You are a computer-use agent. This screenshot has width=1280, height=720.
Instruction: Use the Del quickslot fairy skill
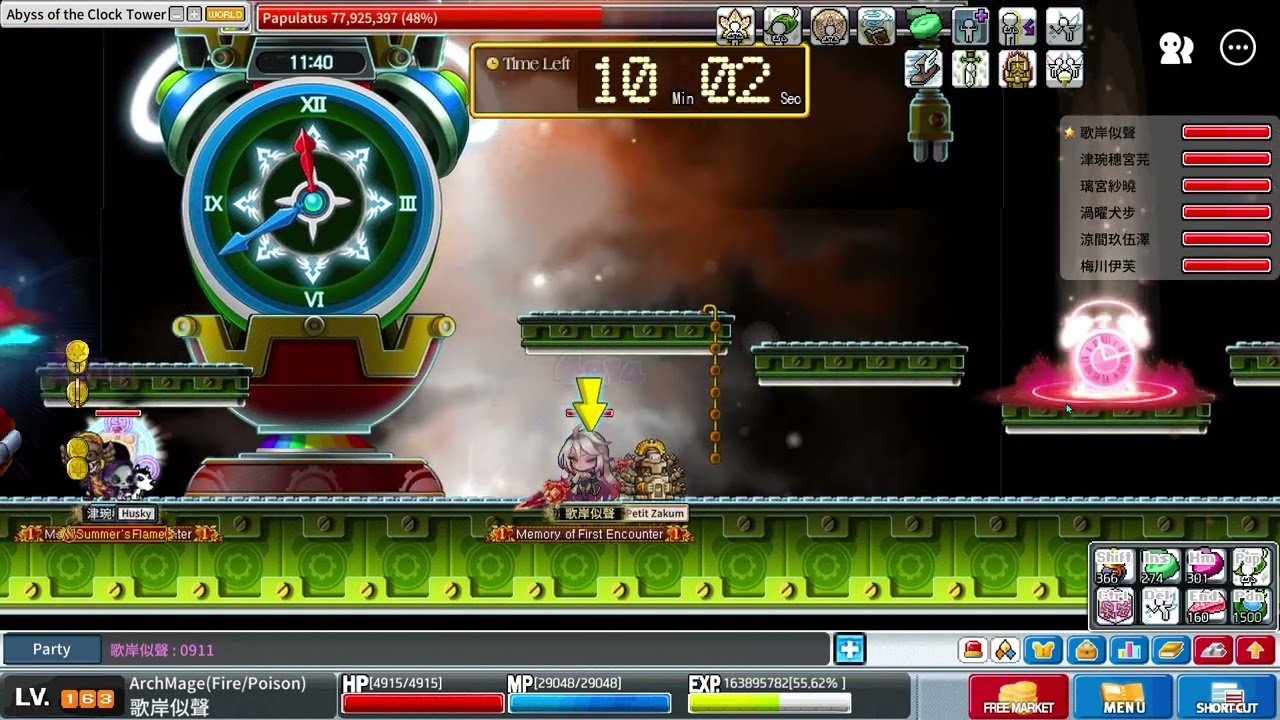[x=1160, y=606]
